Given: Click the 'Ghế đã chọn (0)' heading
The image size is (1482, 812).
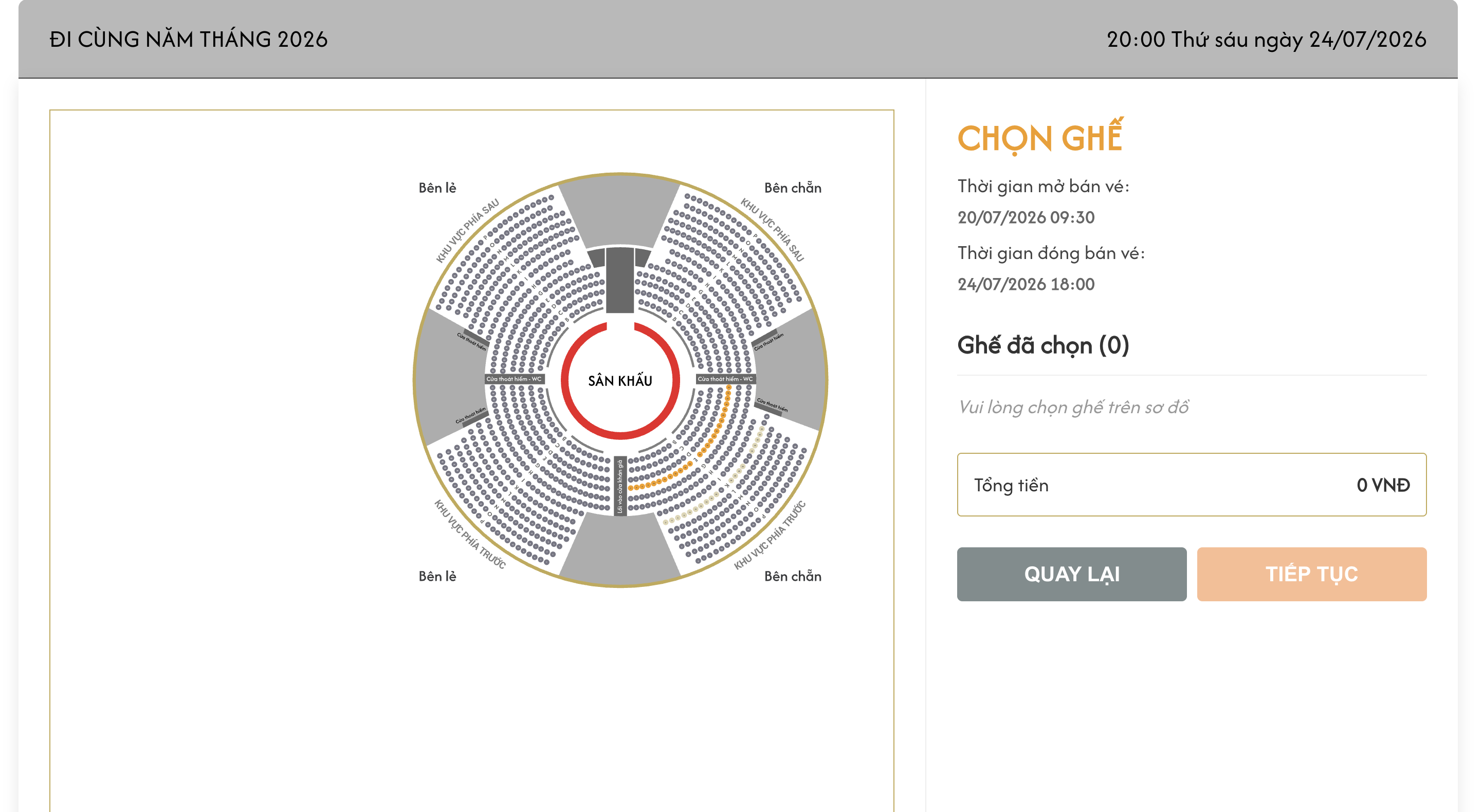Looking at the screenshot, I should (1043, 345).
